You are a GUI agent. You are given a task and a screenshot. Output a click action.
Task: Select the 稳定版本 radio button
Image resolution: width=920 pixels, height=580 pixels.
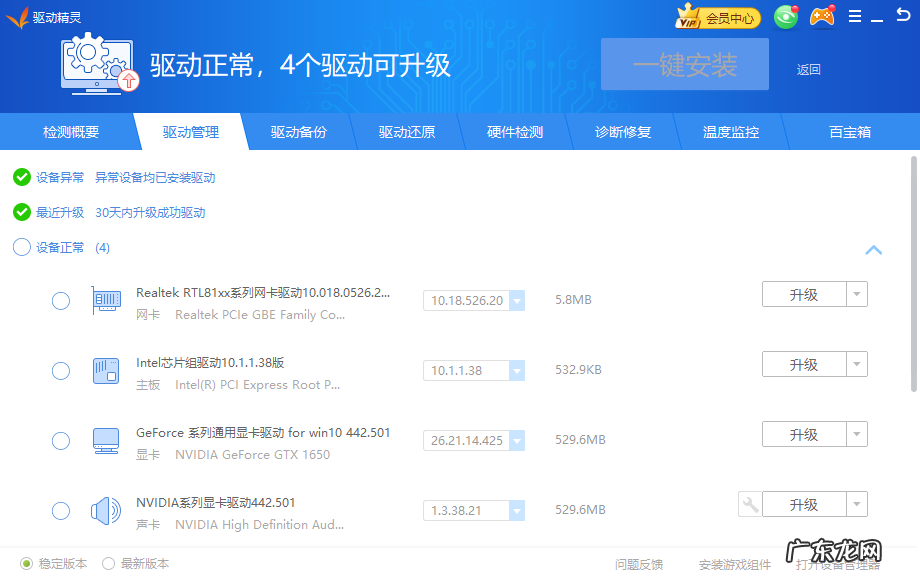[27, 563]
